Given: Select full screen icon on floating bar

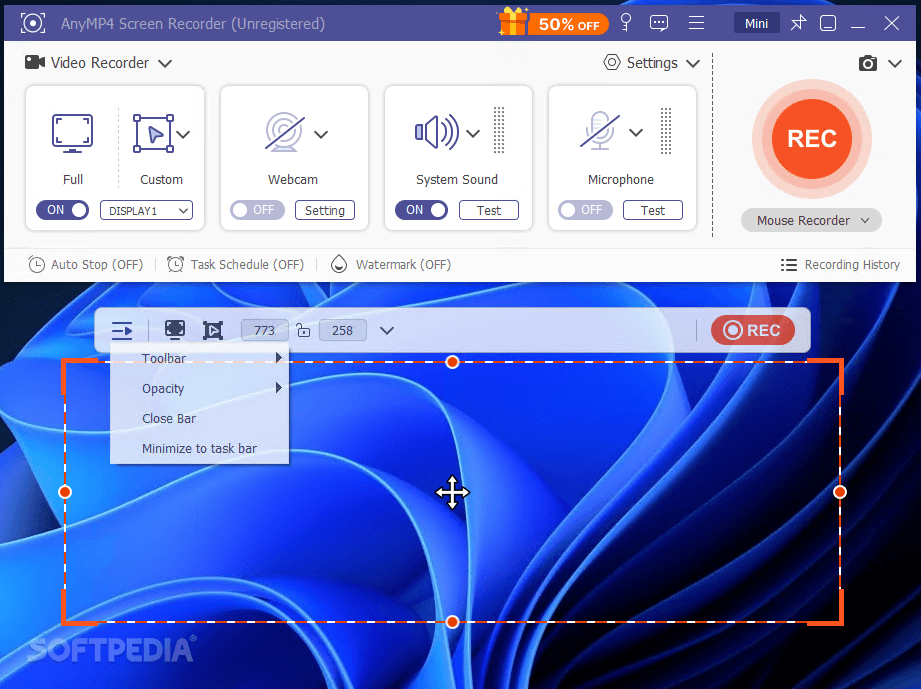Looking at the screenshot, I should [175, 330].
